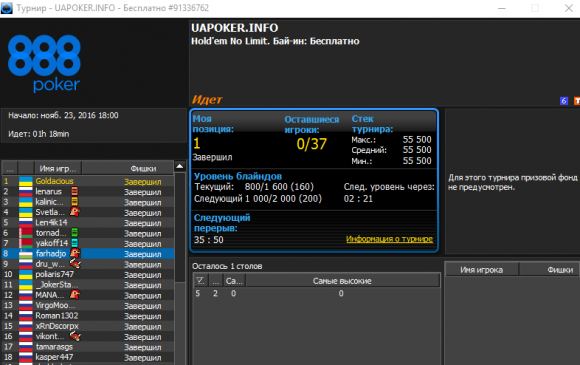580x365 pixels.
Task: Select the polaris747 player row
Action: point(88,274)
